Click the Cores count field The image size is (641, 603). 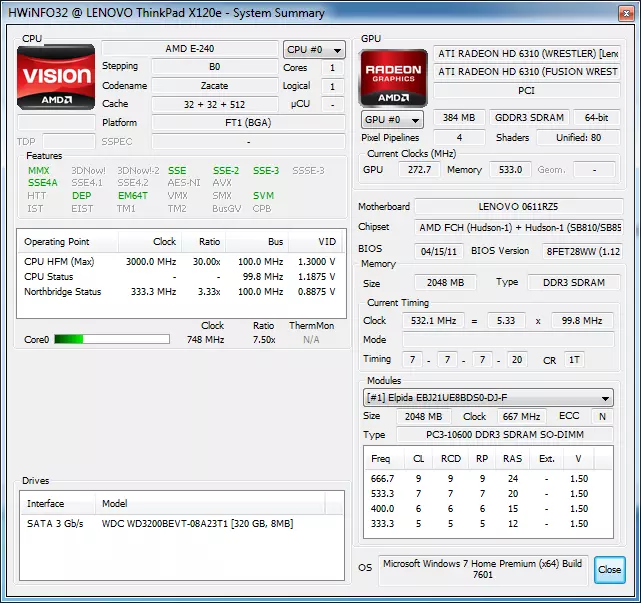pos(332,68)
